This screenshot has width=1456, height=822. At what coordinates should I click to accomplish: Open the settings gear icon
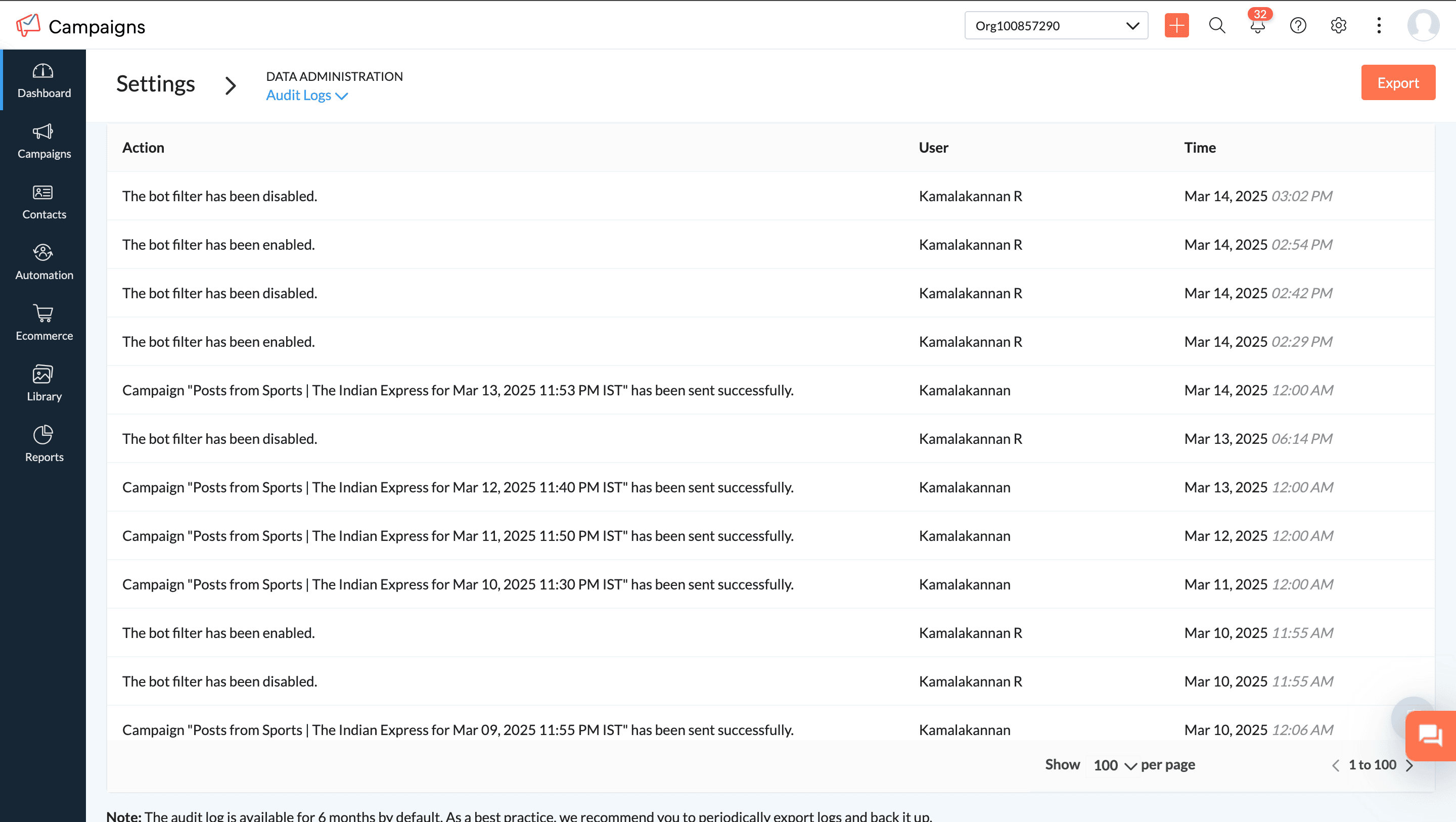[1338, 25]
